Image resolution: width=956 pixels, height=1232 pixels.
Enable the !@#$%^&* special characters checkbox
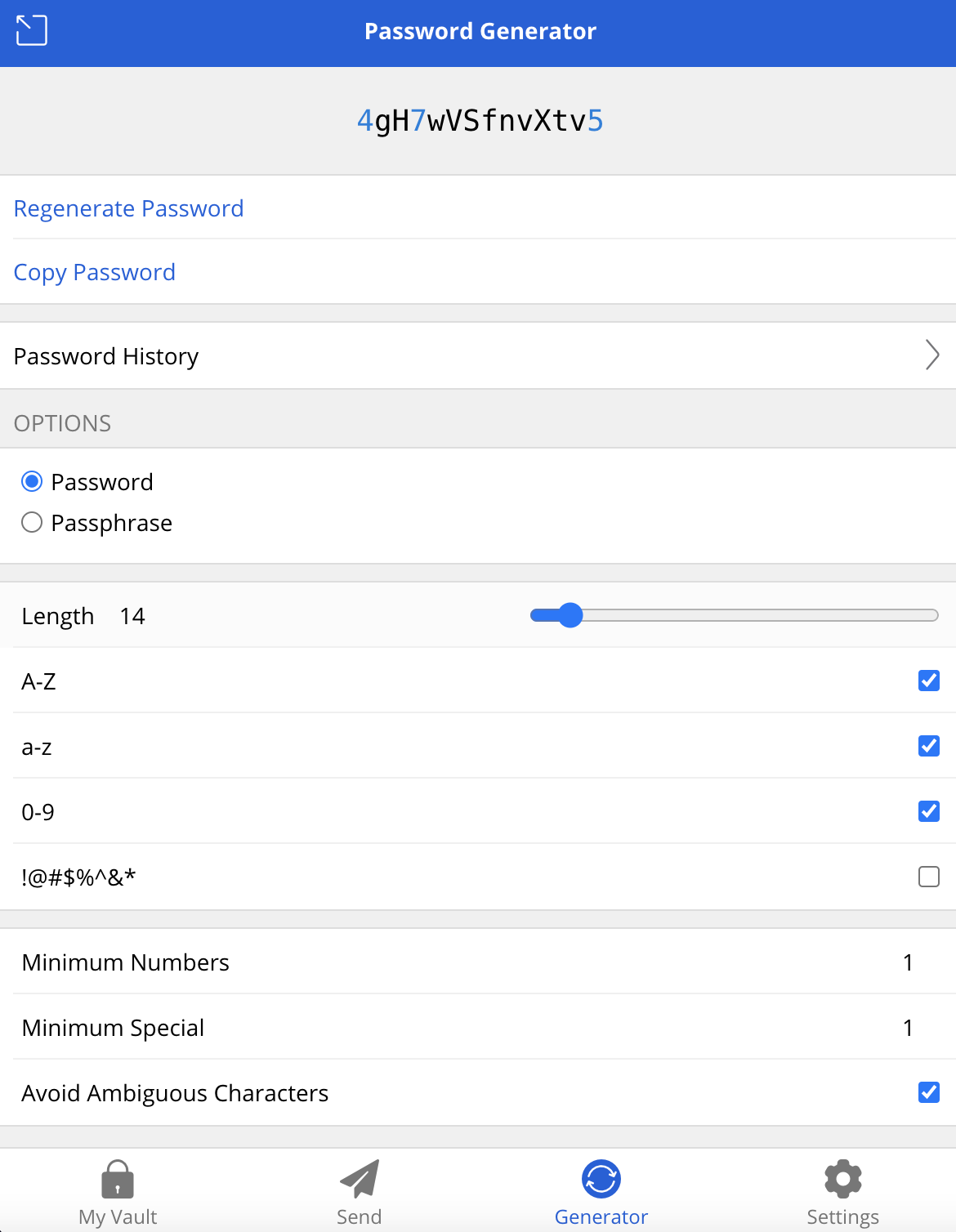(x=929, y=877)
